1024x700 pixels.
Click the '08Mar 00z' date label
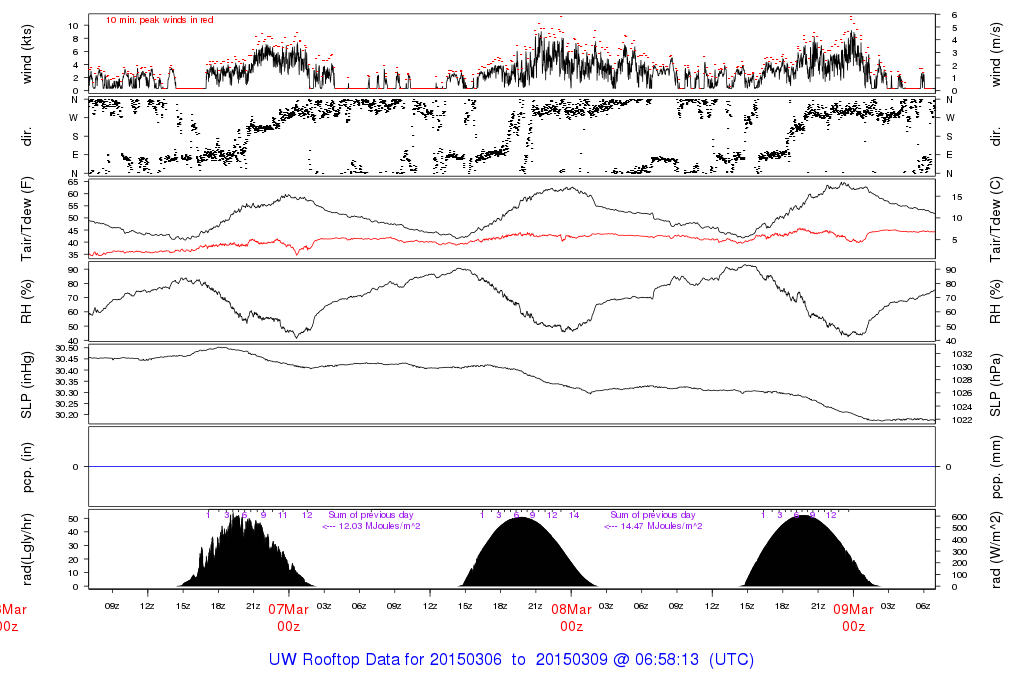[x=571, y=618]
